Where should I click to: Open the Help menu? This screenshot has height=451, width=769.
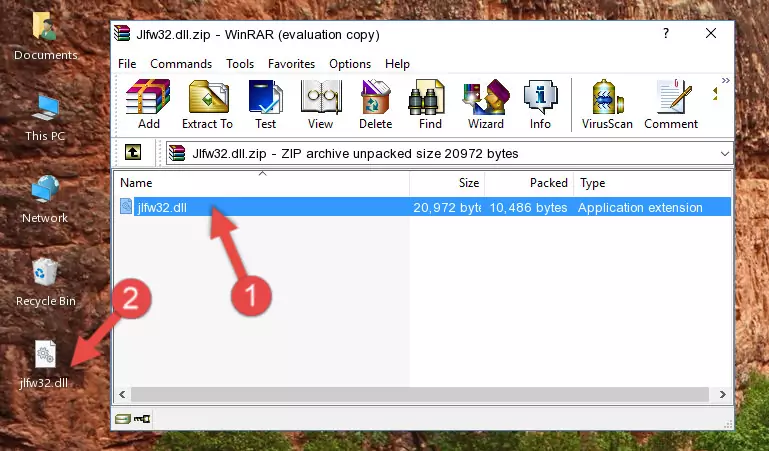[397, 64]
